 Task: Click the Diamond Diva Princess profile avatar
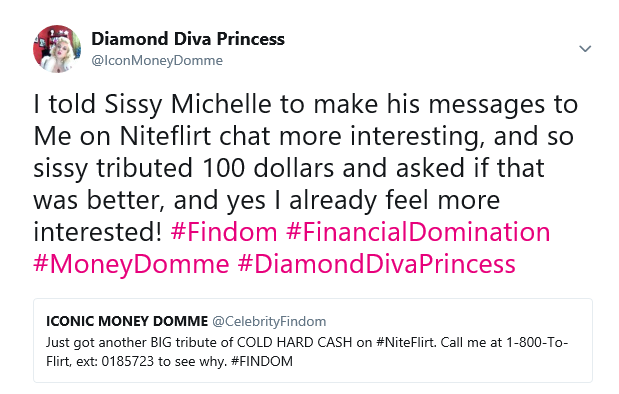pos(57,49)
